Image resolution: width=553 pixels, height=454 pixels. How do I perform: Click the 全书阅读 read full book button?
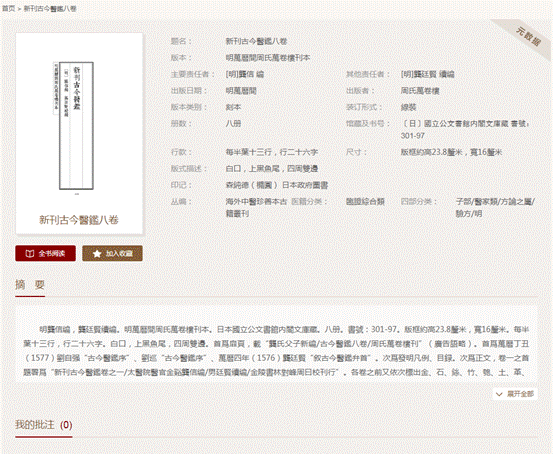[x=45, y=253]
